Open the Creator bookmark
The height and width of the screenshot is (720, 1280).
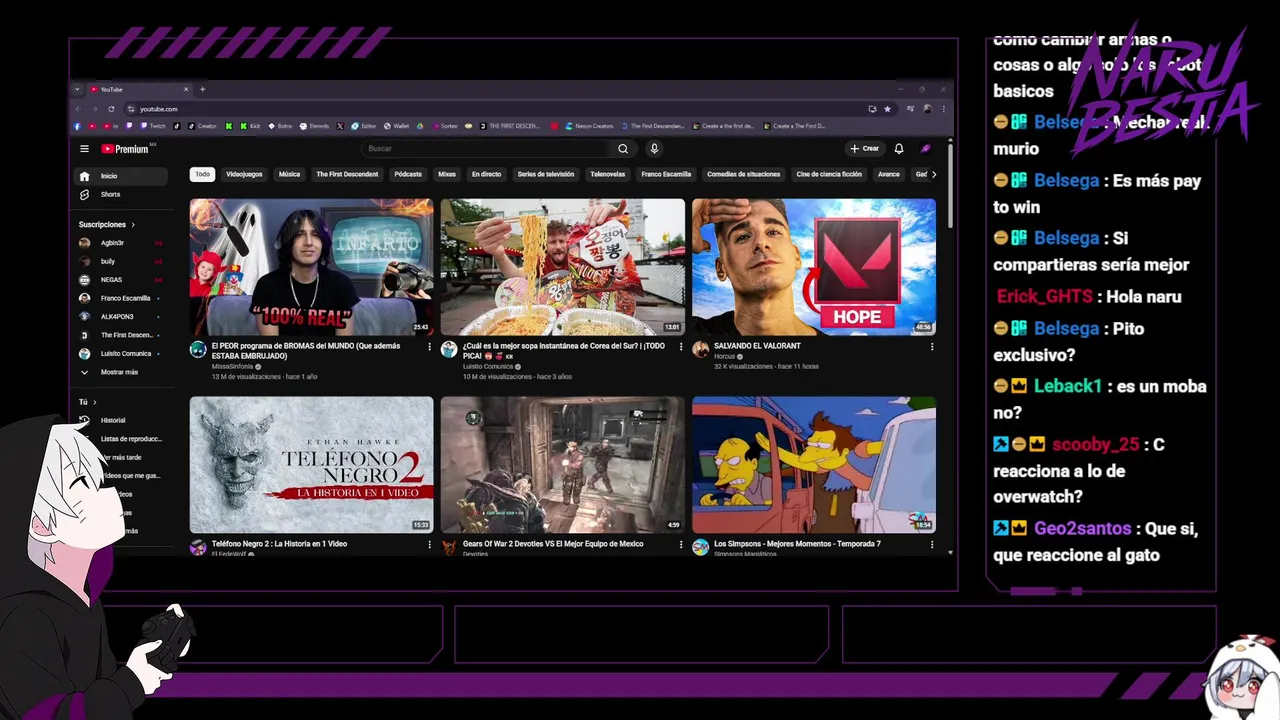tap(203, 126)
